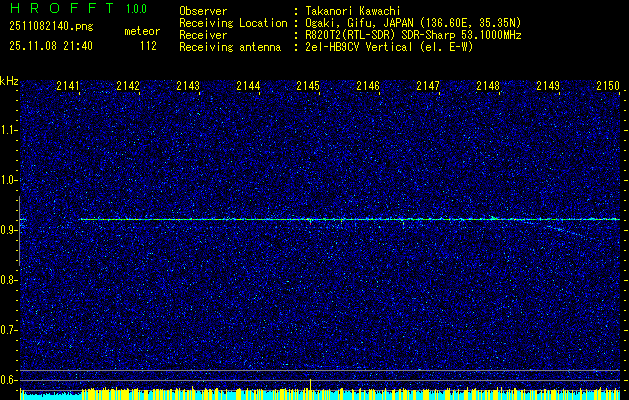The image size is (629, 400).
Task: Click the 2146 time marker
Action: pos(368,86)
